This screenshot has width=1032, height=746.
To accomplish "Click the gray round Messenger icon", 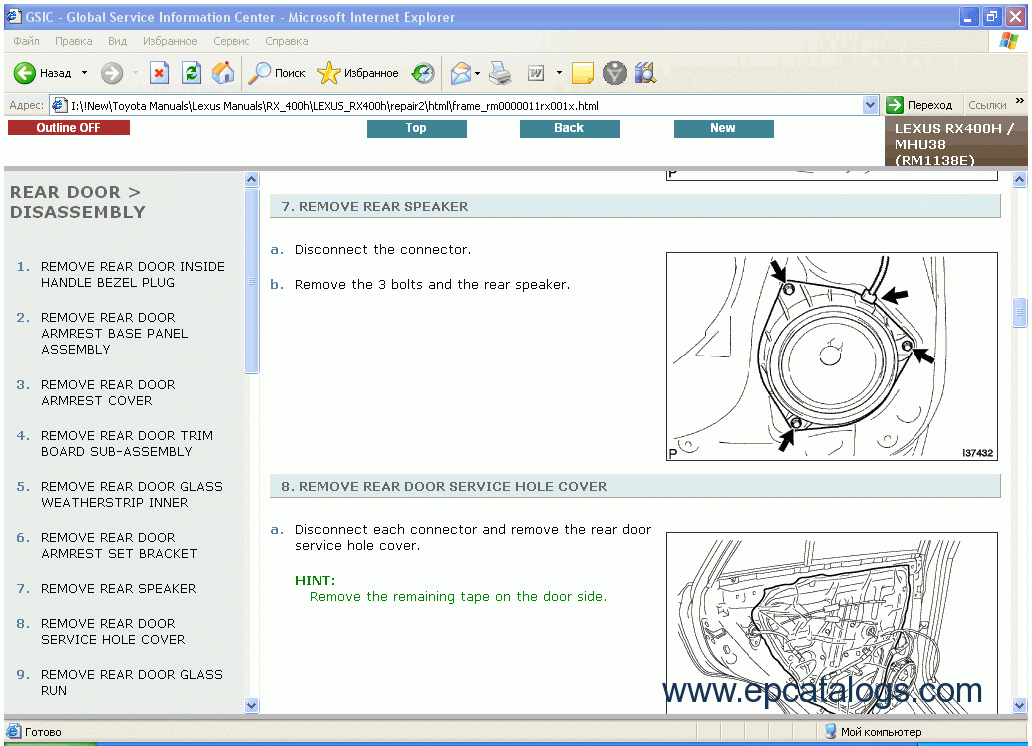I will [x=615, y=73].
